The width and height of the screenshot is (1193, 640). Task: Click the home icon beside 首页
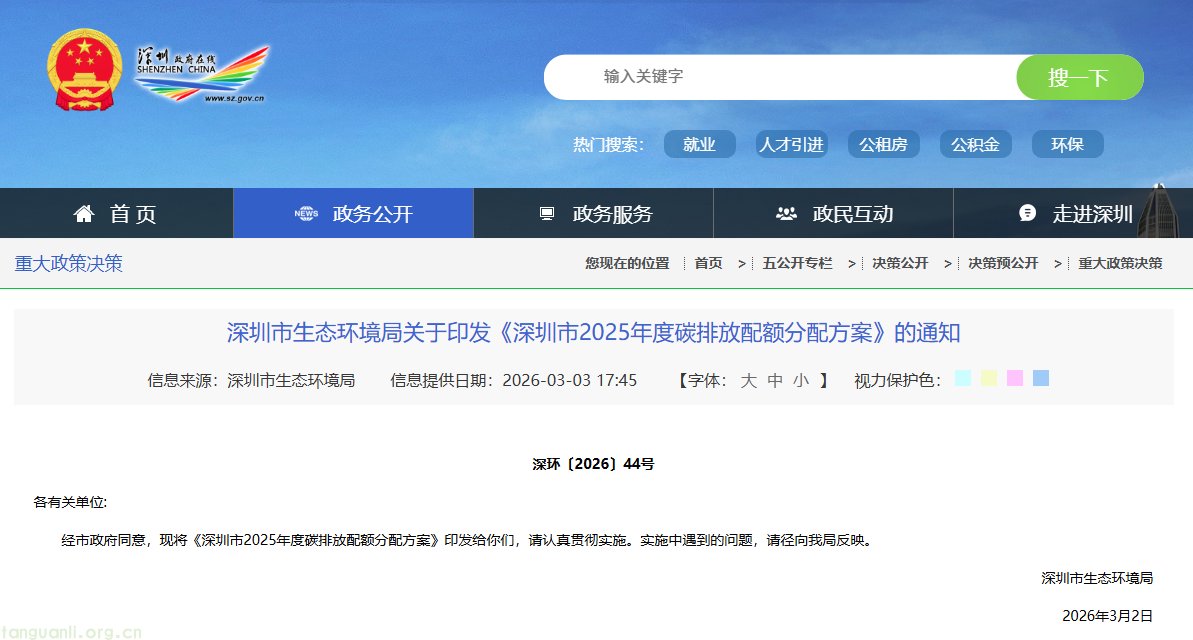click(84, 213)
